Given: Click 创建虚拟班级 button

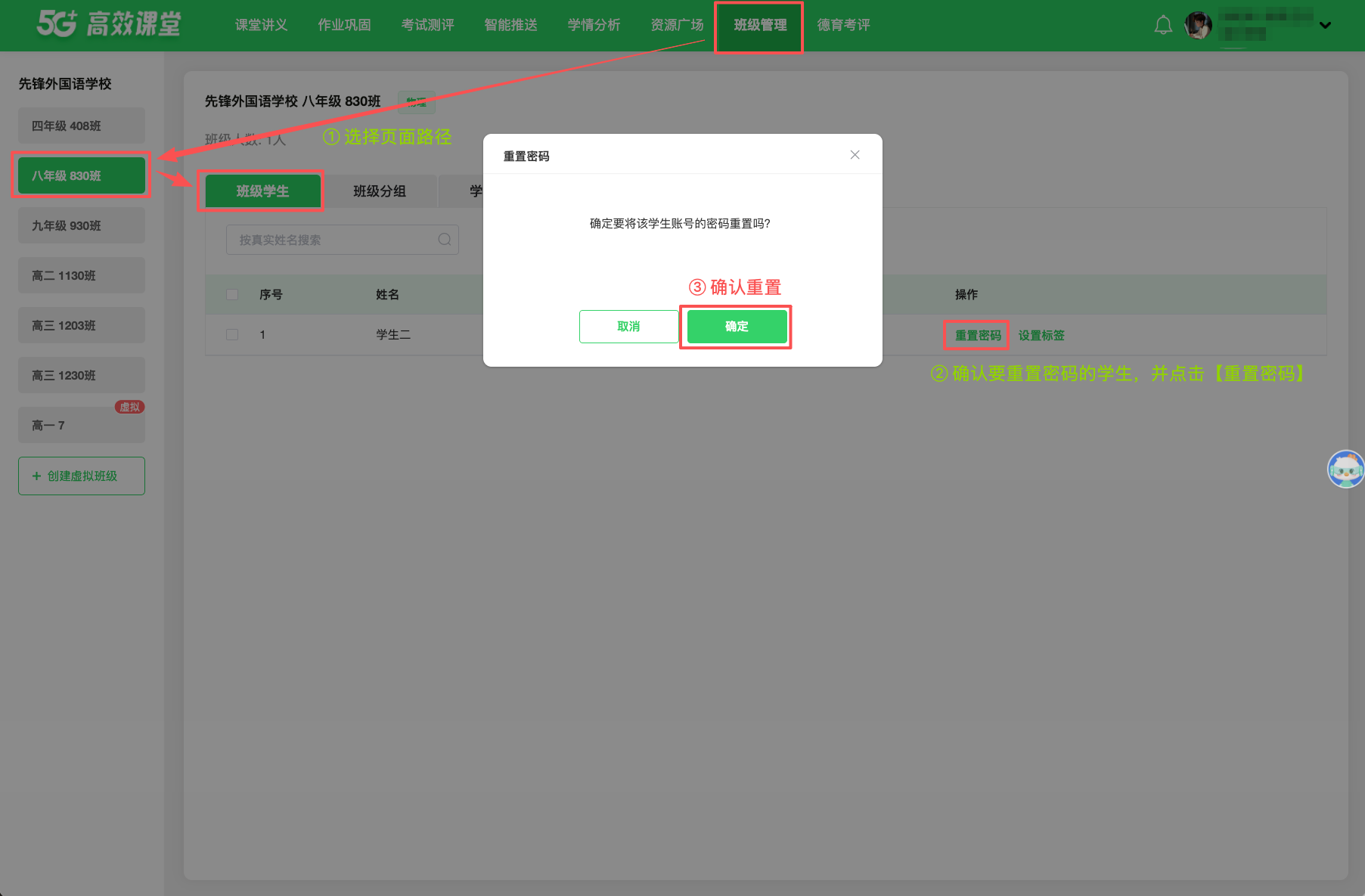Looking at the screenshot, I should tap(82, 476).
